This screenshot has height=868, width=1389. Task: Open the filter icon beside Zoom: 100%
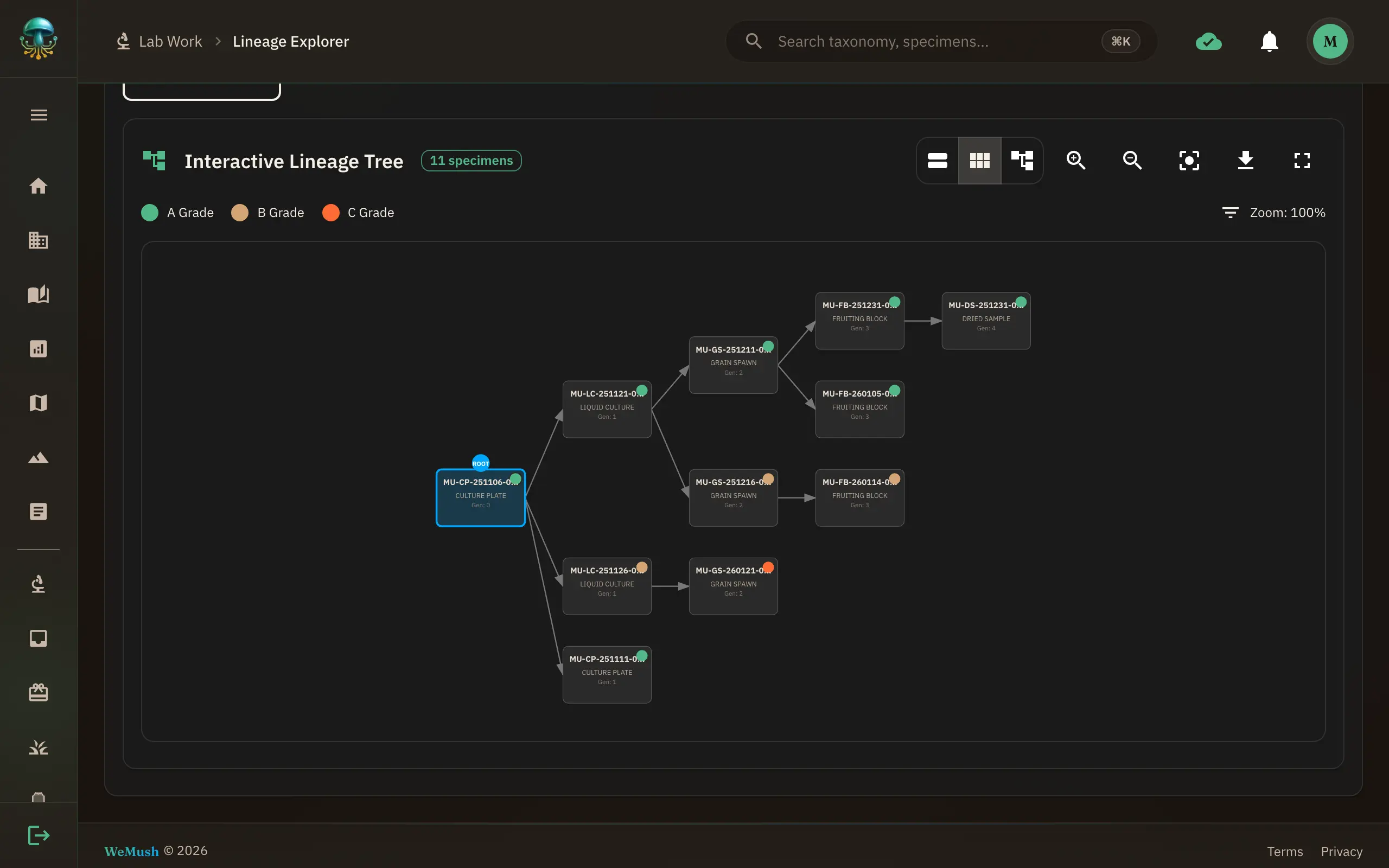(1230, 213)
